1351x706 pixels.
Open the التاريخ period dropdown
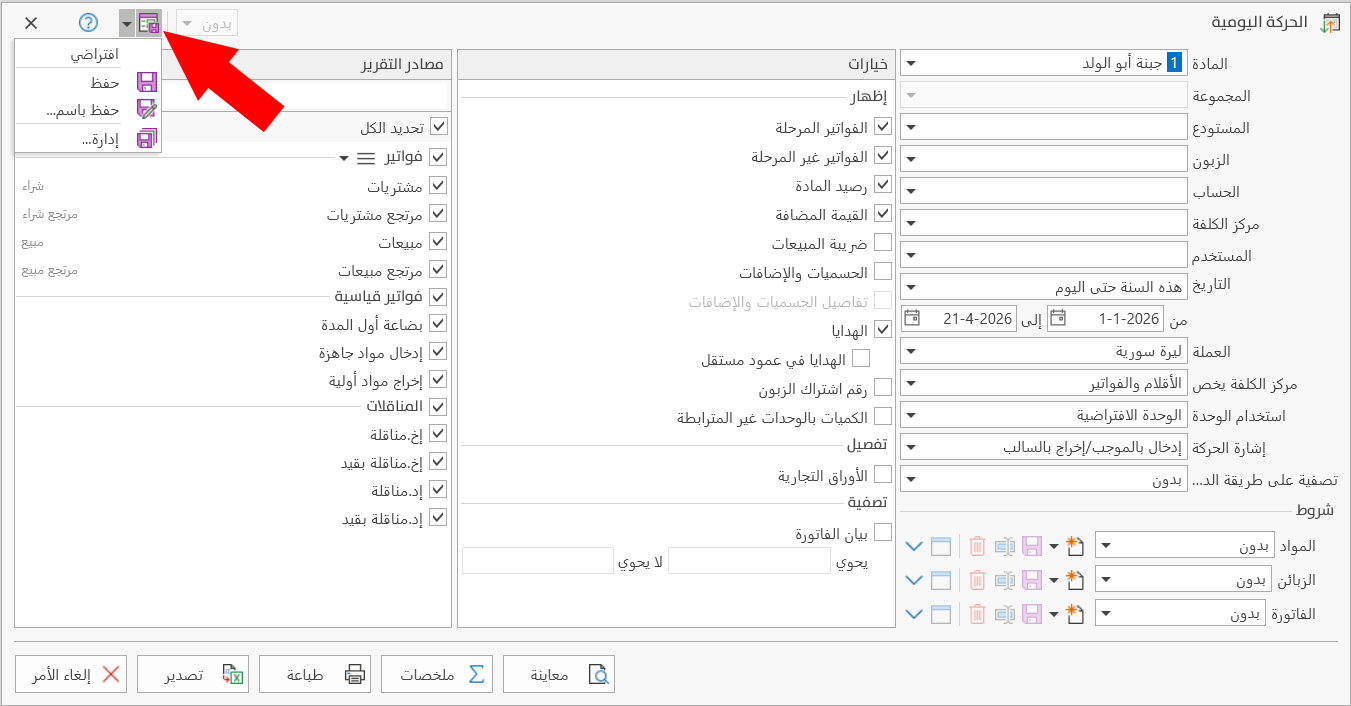[x=1045, y=286]
